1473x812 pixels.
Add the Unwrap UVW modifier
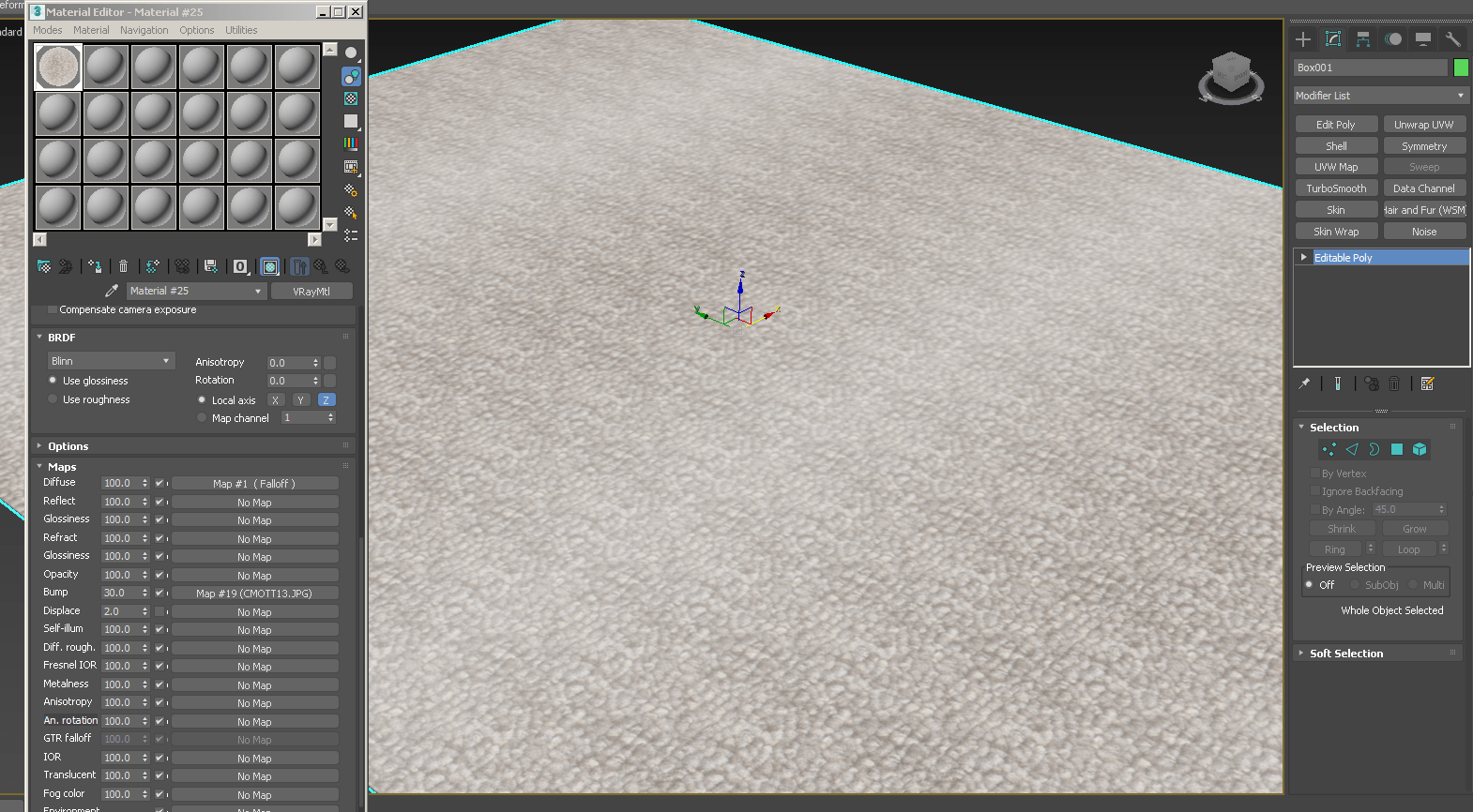(x=1424, y=125)
